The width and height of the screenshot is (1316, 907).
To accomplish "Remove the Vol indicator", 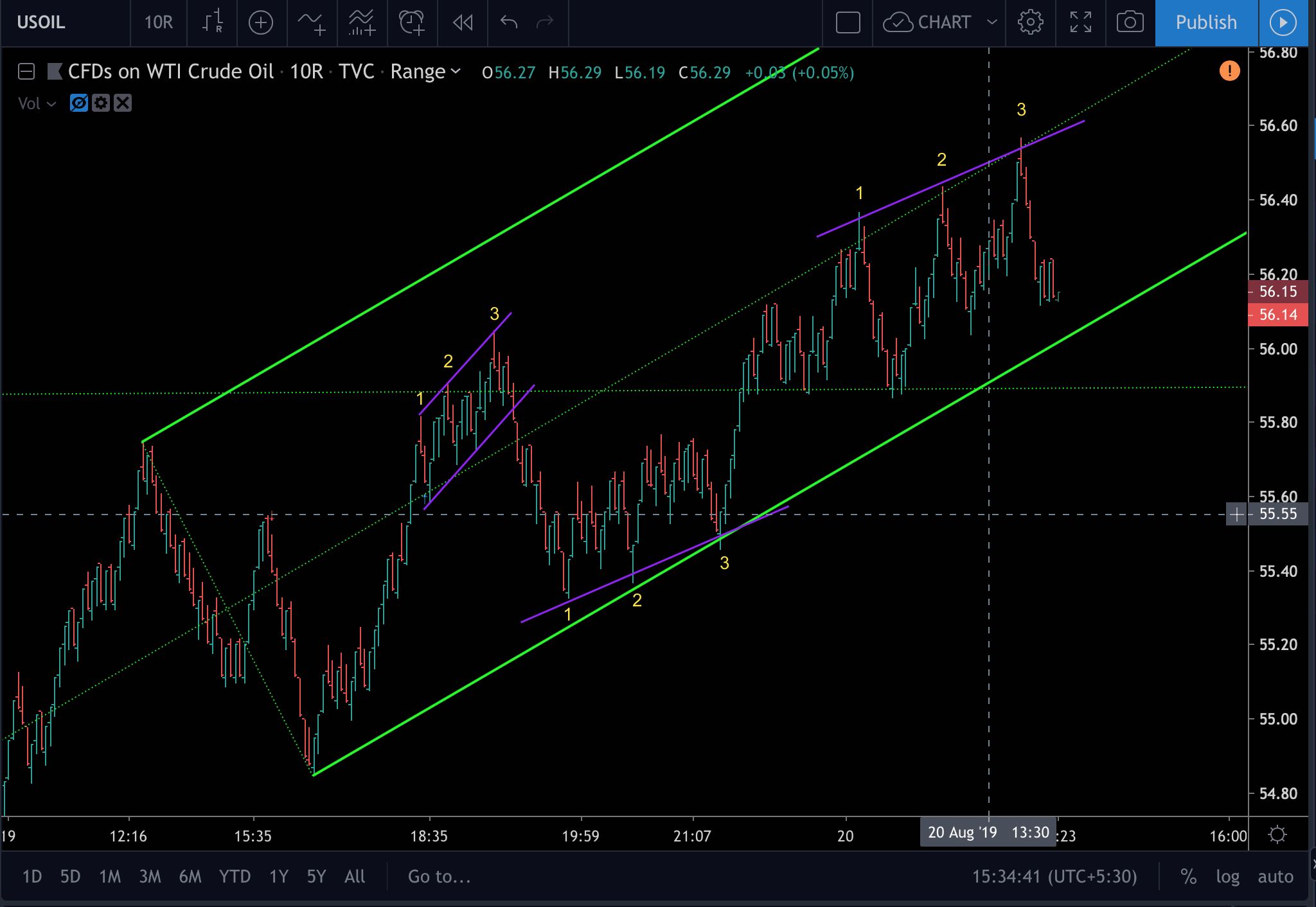I will [x=123, y=103].
